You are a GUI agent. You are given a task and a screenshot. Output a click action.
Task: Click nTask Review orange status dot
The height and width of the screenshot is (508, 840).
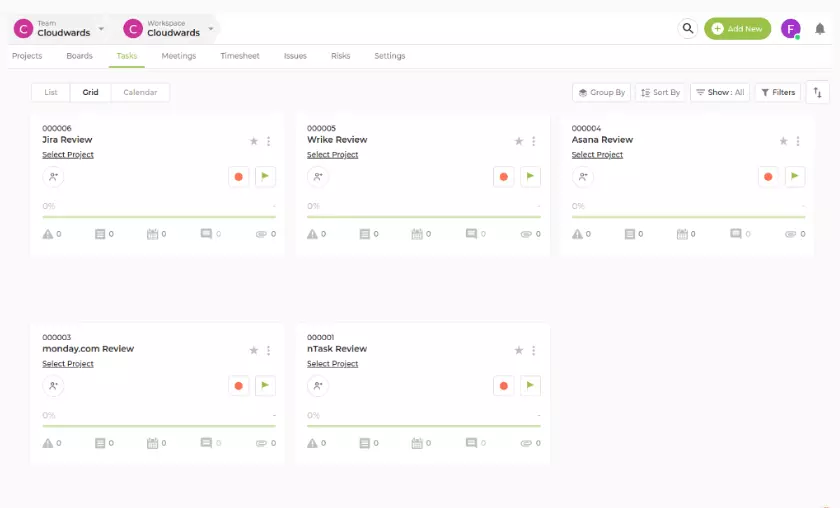504,385
